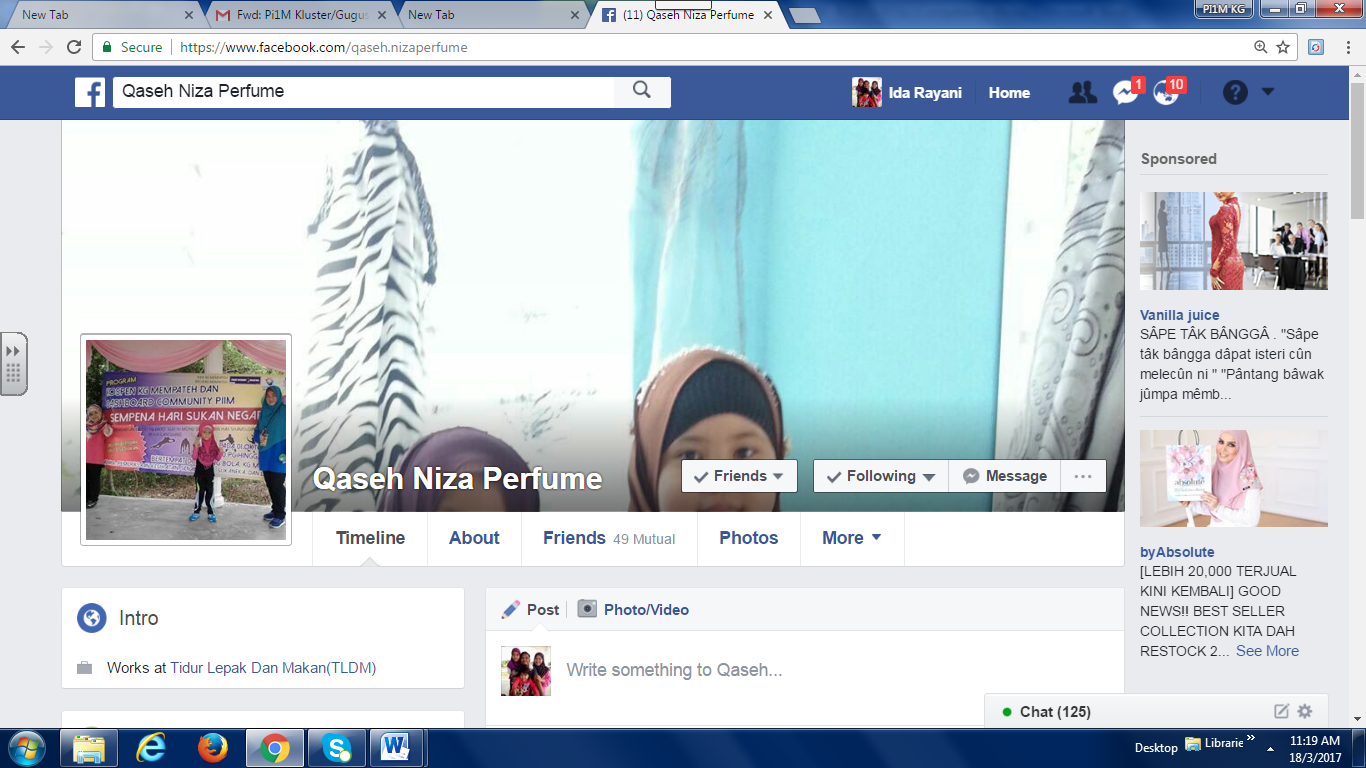This screenshot has height=768, width=1366.
Task: Open the notifications globe icon
Action: tap(1165, 92)
